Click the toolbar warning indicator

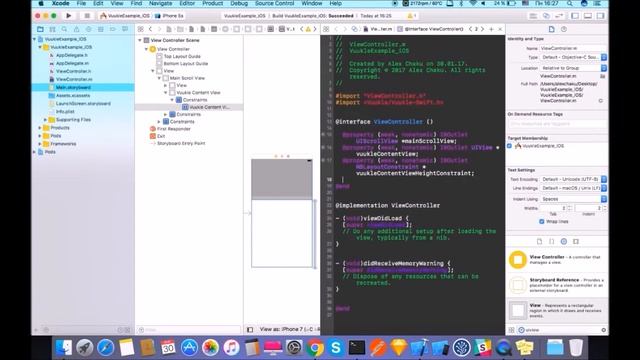(412, 16)
